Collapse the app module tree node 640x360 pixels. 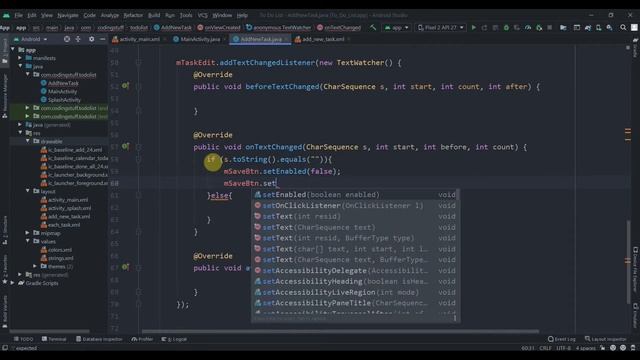13,50
